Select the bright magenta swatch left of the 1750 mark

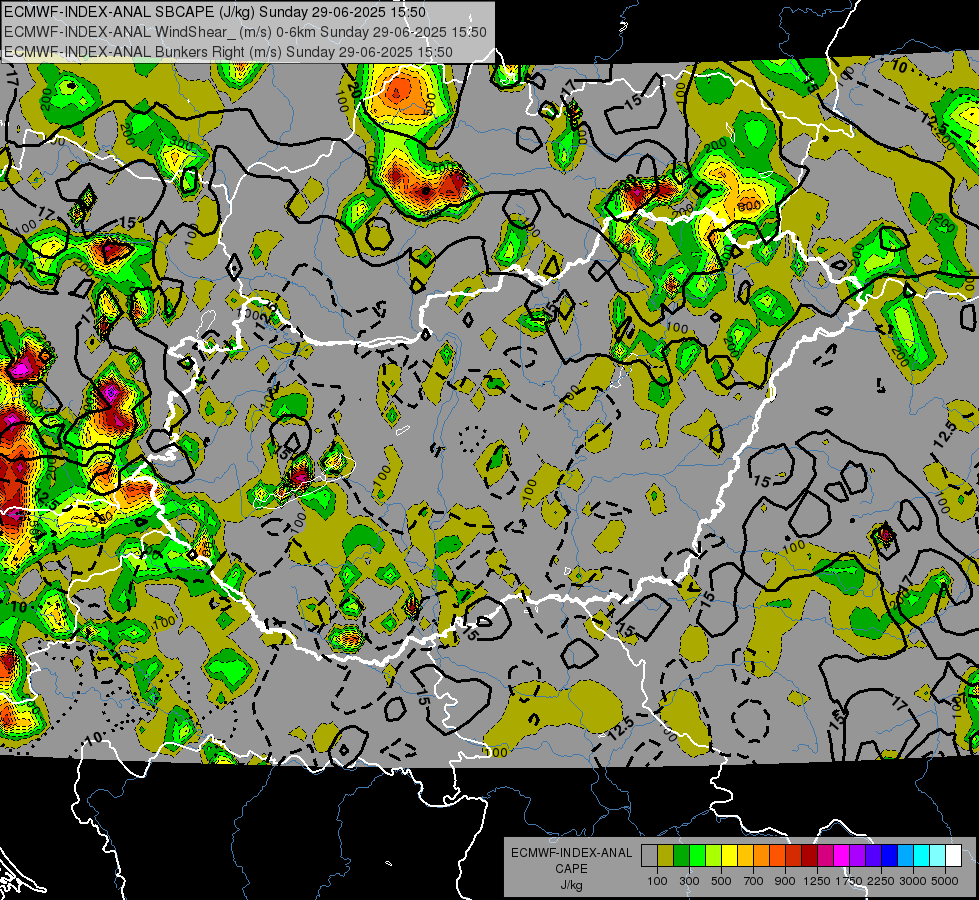click(x=842, y=856)
